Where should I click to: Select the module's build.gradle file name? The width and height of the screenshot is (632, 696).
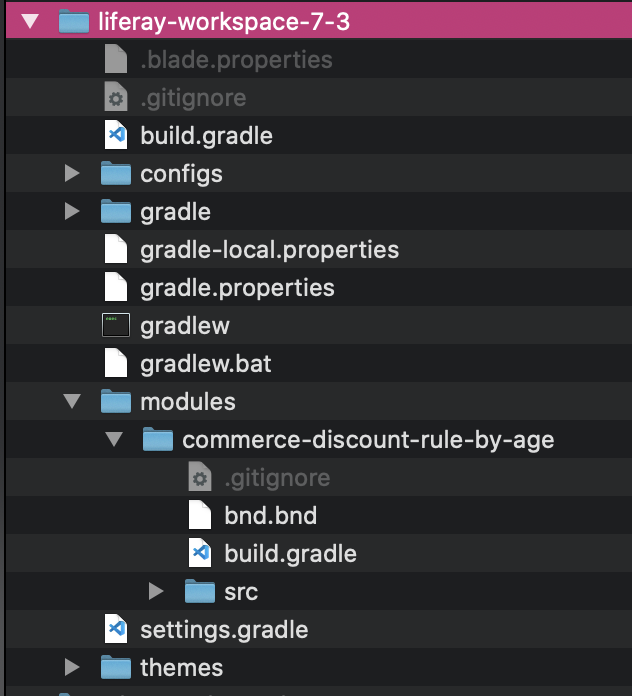tap(290, 554)
